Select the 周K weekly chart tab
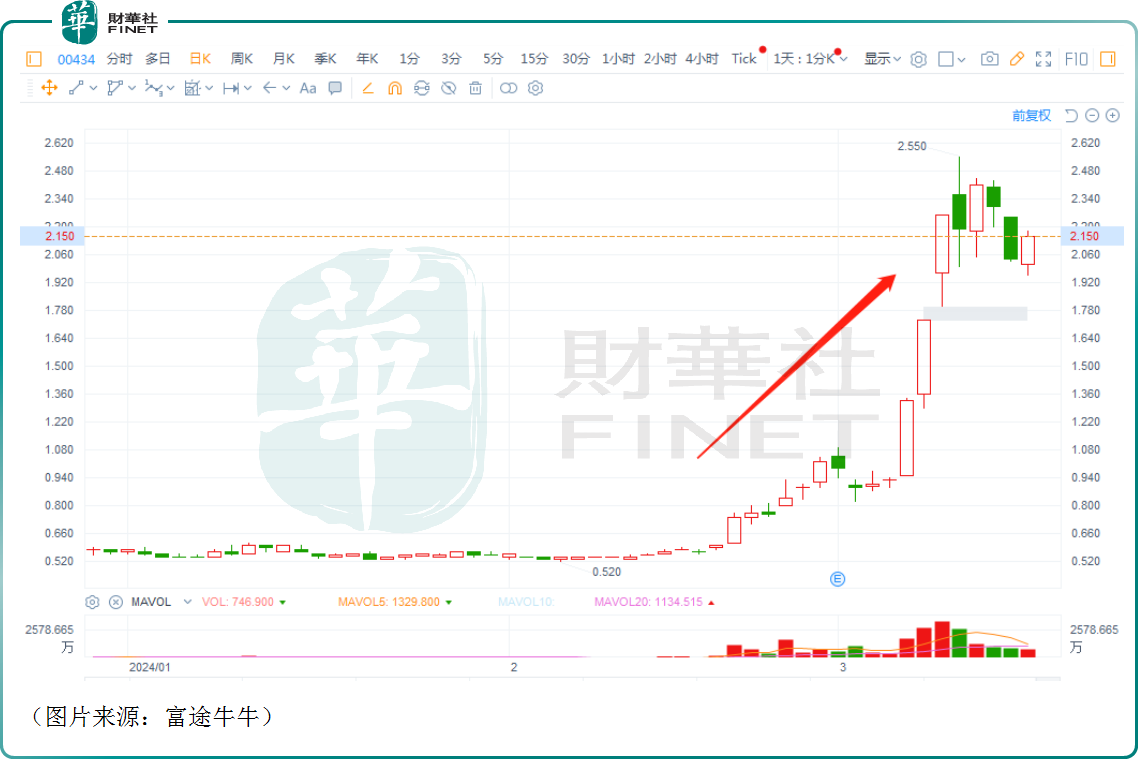Viewport: 1138px width, 779px height. tap(242, 59)
